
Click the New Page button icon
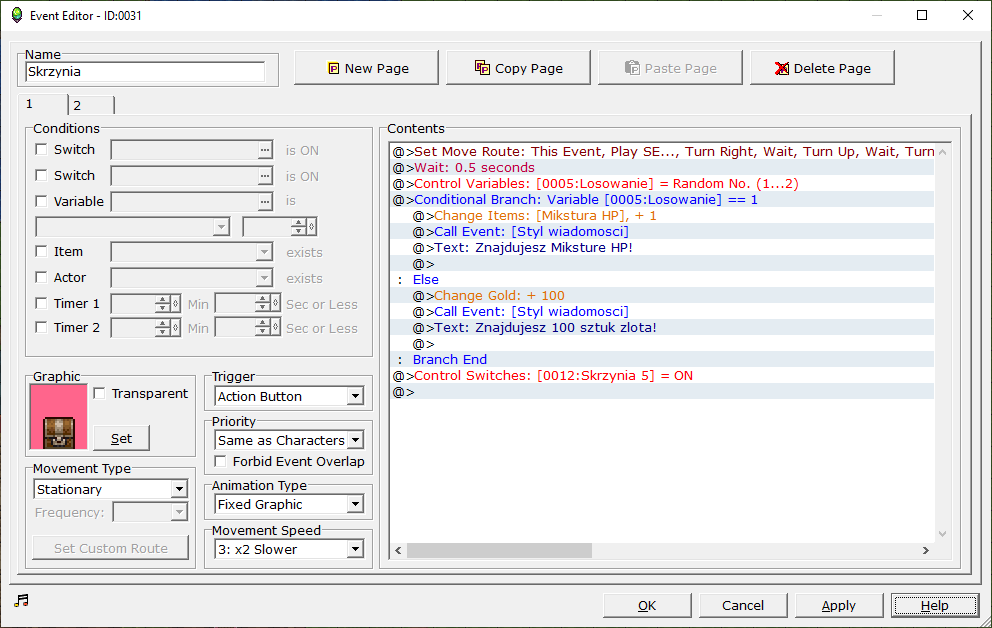point(334,69)
